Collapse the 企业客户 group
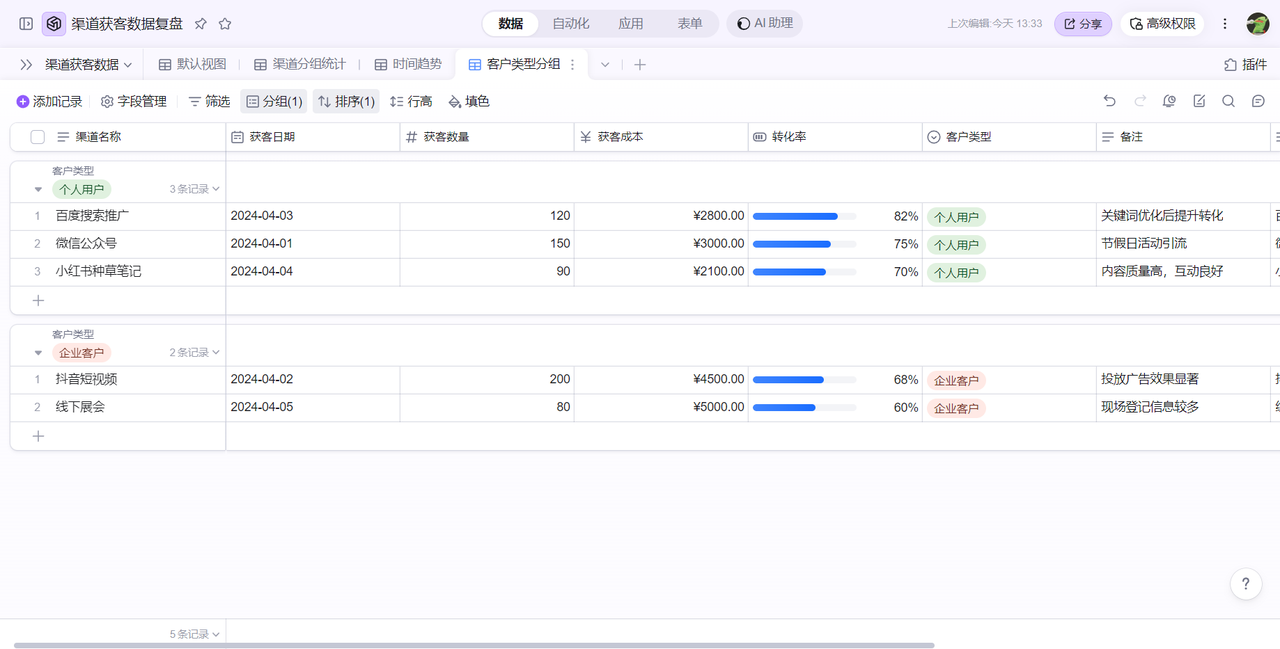Viewport: 1280px width, 649px height. [38, 353]
